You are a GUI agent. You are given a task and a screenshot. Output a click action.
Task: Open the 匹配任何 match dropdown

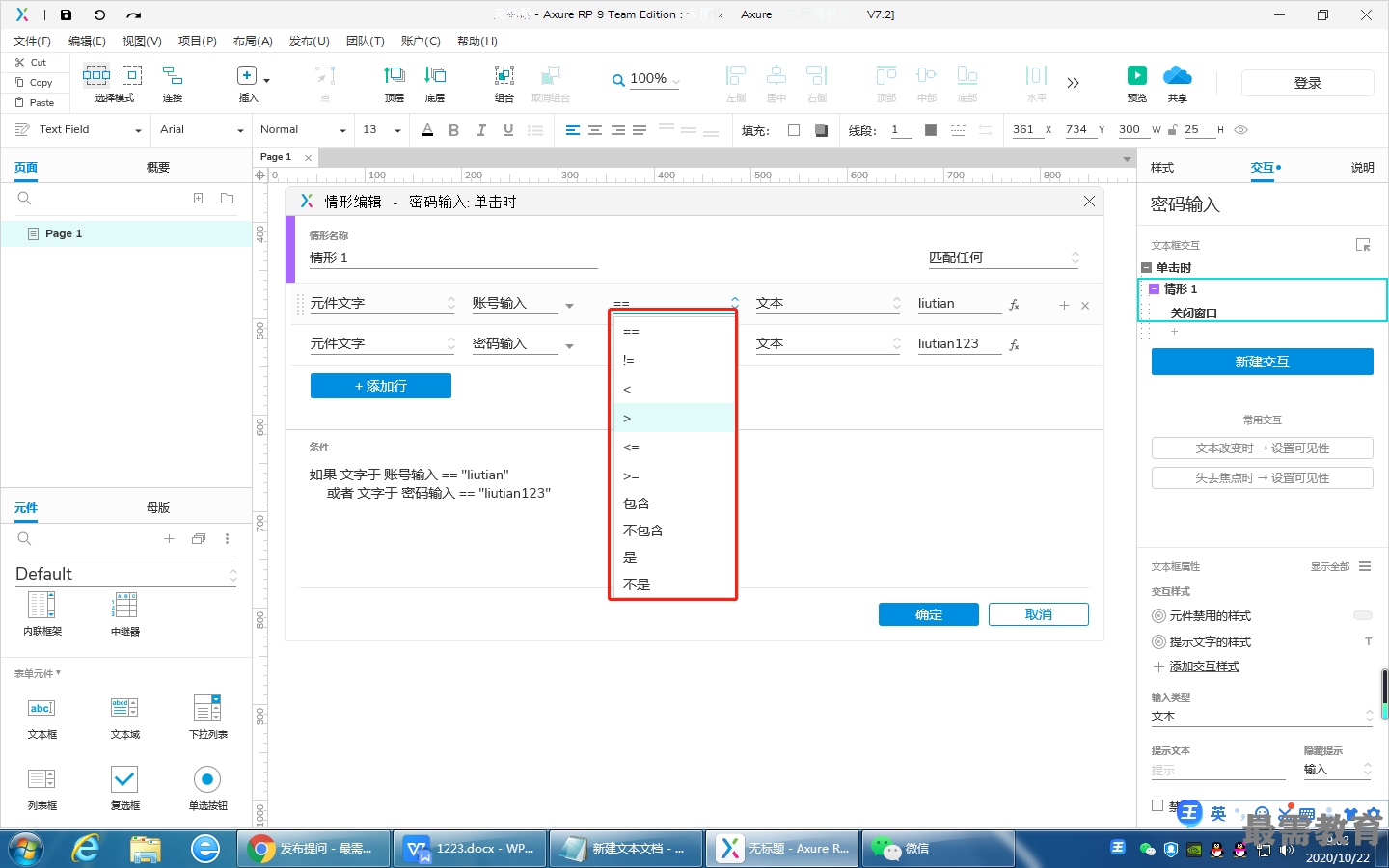coord(1004,258)
